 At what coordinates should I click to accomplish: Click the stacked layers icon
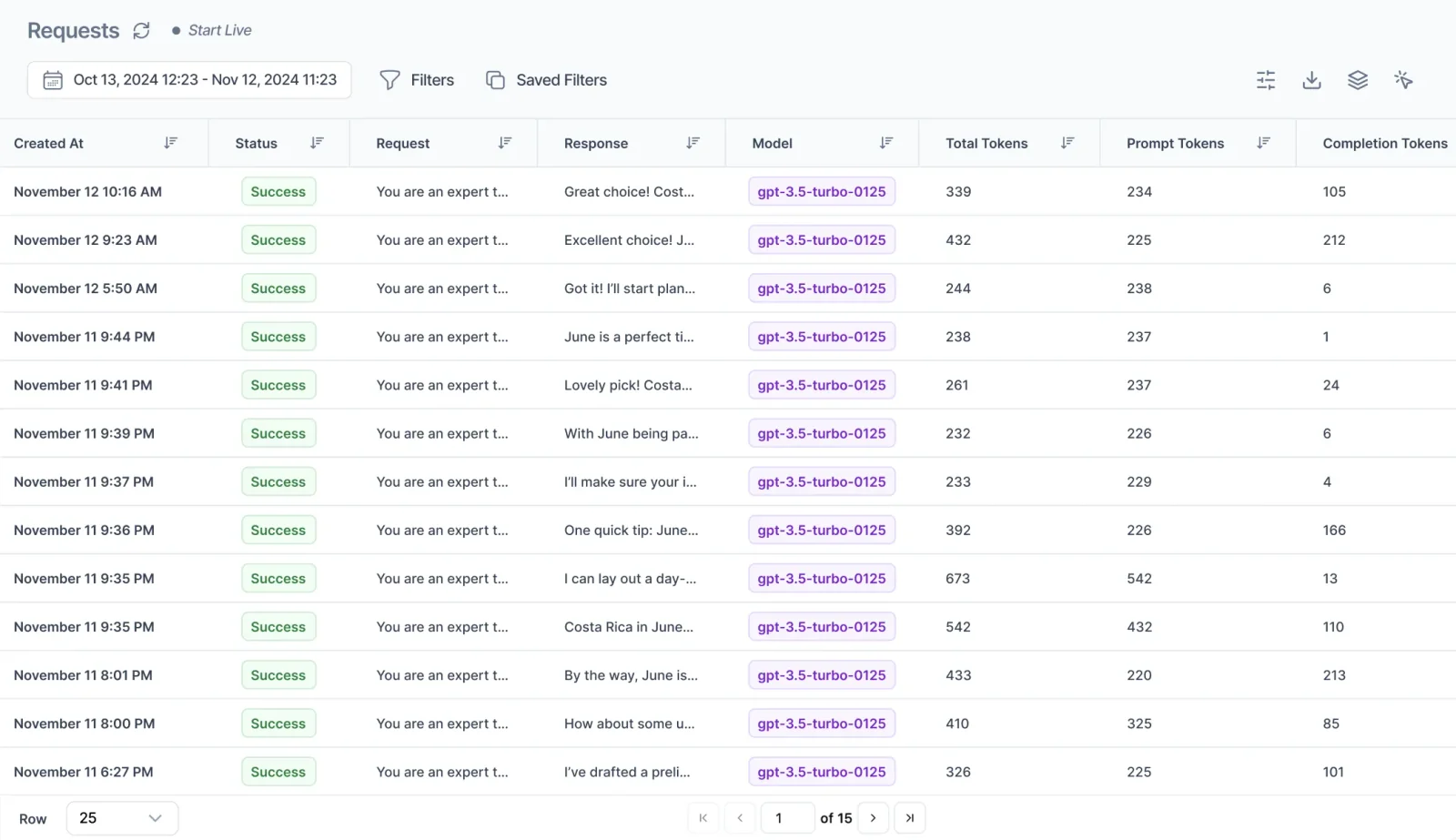point(1357,80)
